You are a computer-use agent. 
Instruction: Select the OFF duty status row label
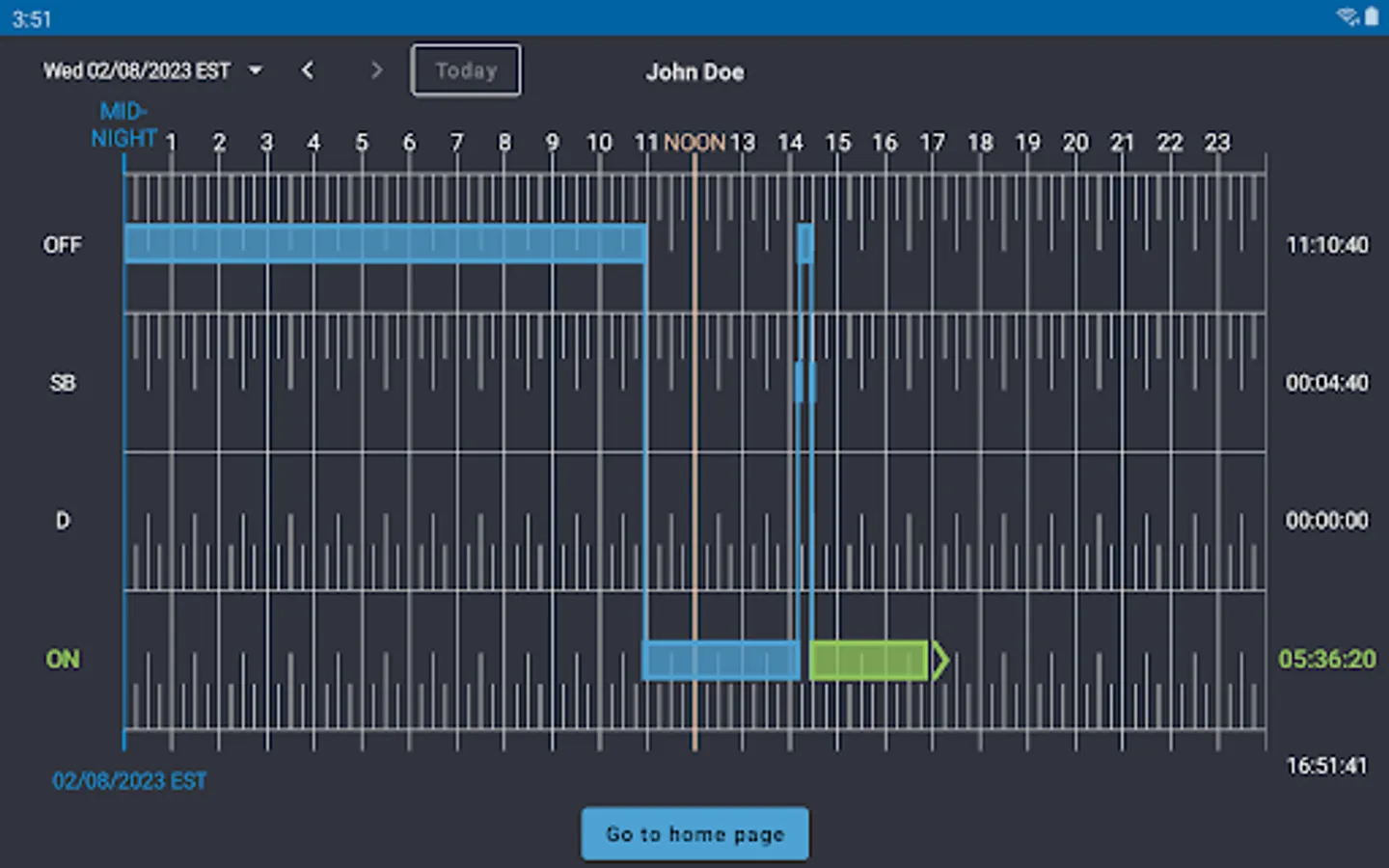coord(63,244)
